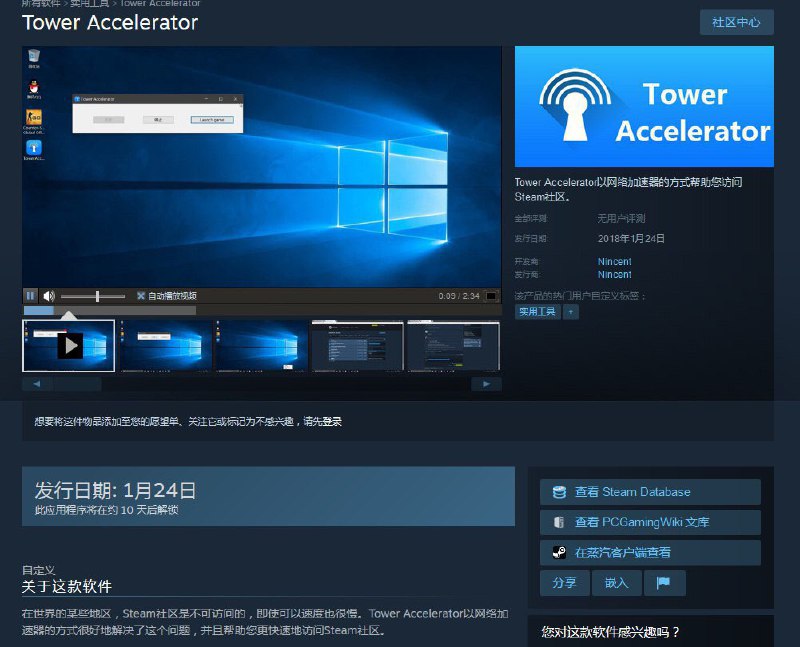
Task: Click the QQ penguin icon in the video
Action: pyautogui.click(x=34, y=89)
